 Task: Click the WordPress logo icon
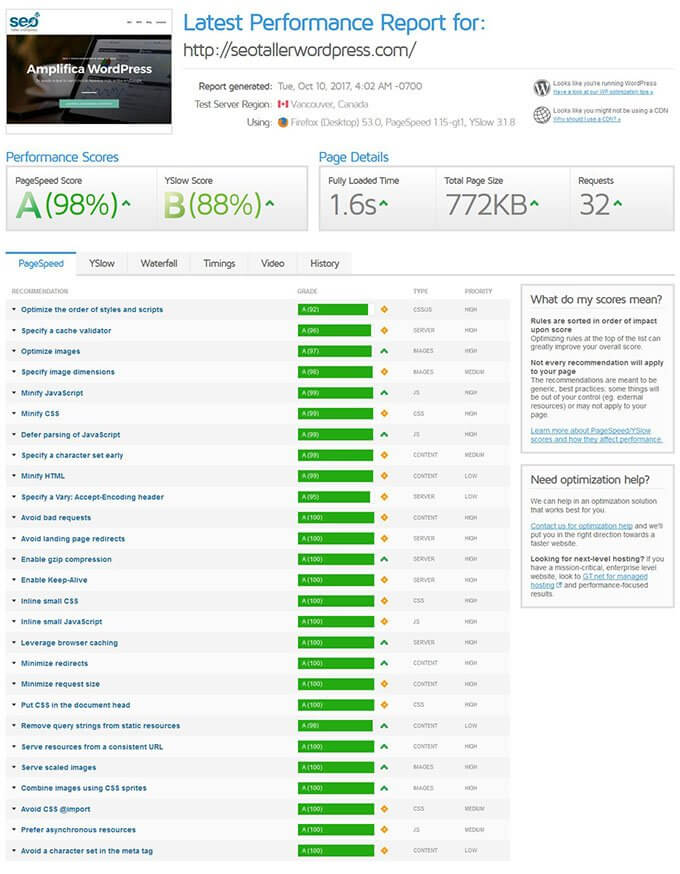click(x=542, y=88)
